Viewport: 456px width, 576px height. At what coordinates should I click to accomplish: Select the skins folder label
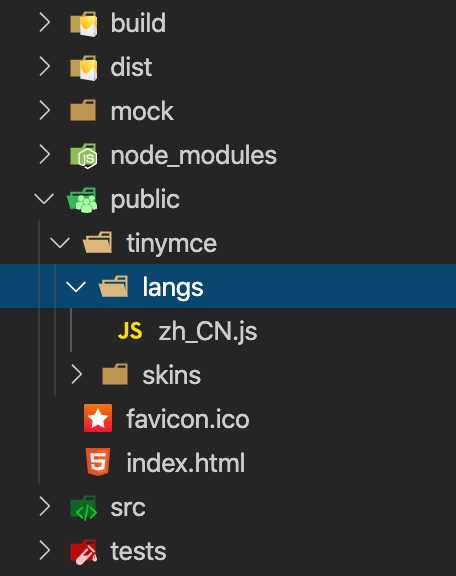pyautogui.click(x=172, y=375)
